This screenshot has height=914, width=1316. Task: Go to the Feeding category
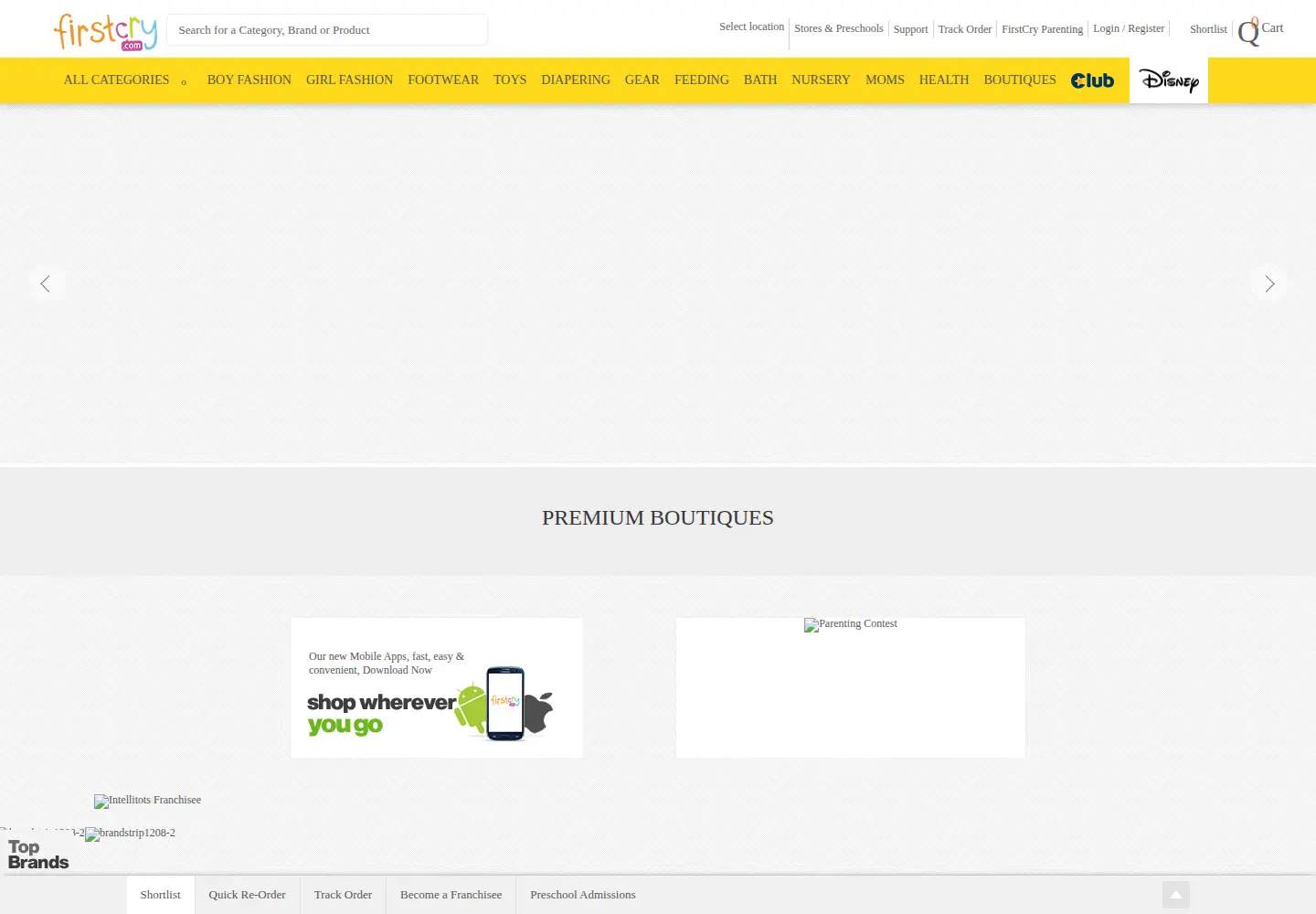(702, 80)
